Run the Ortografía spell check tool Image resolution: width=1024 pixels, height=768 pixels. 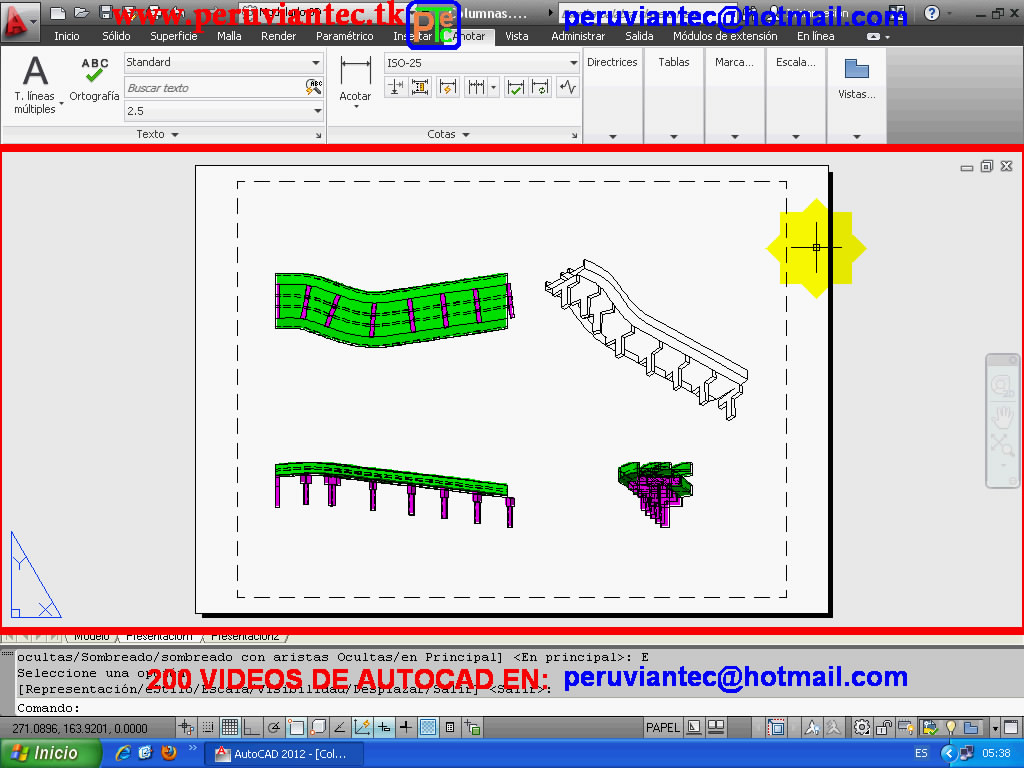[x=94, y=80]
